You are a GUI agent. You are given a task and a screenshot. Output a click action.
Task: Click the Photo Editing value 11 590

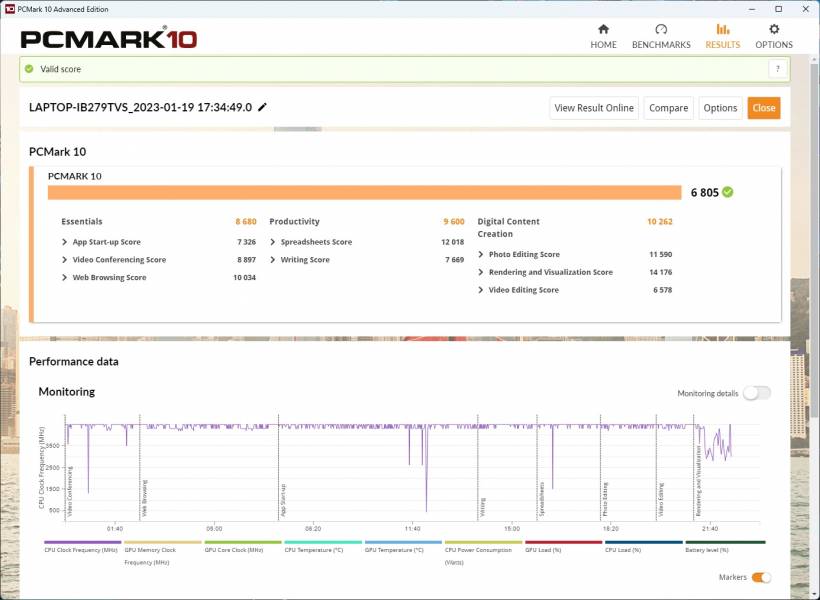(660, 254)
